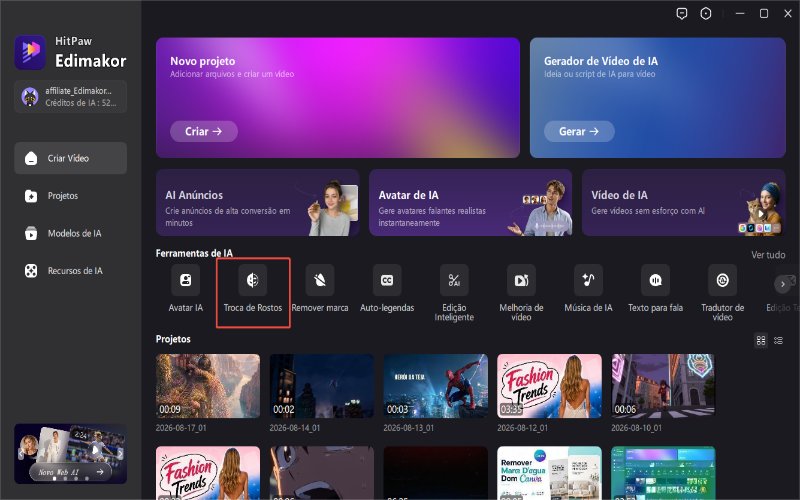800x500 pixels.
Task: Open Modelos de IA in sidebar
Action: 70,233
